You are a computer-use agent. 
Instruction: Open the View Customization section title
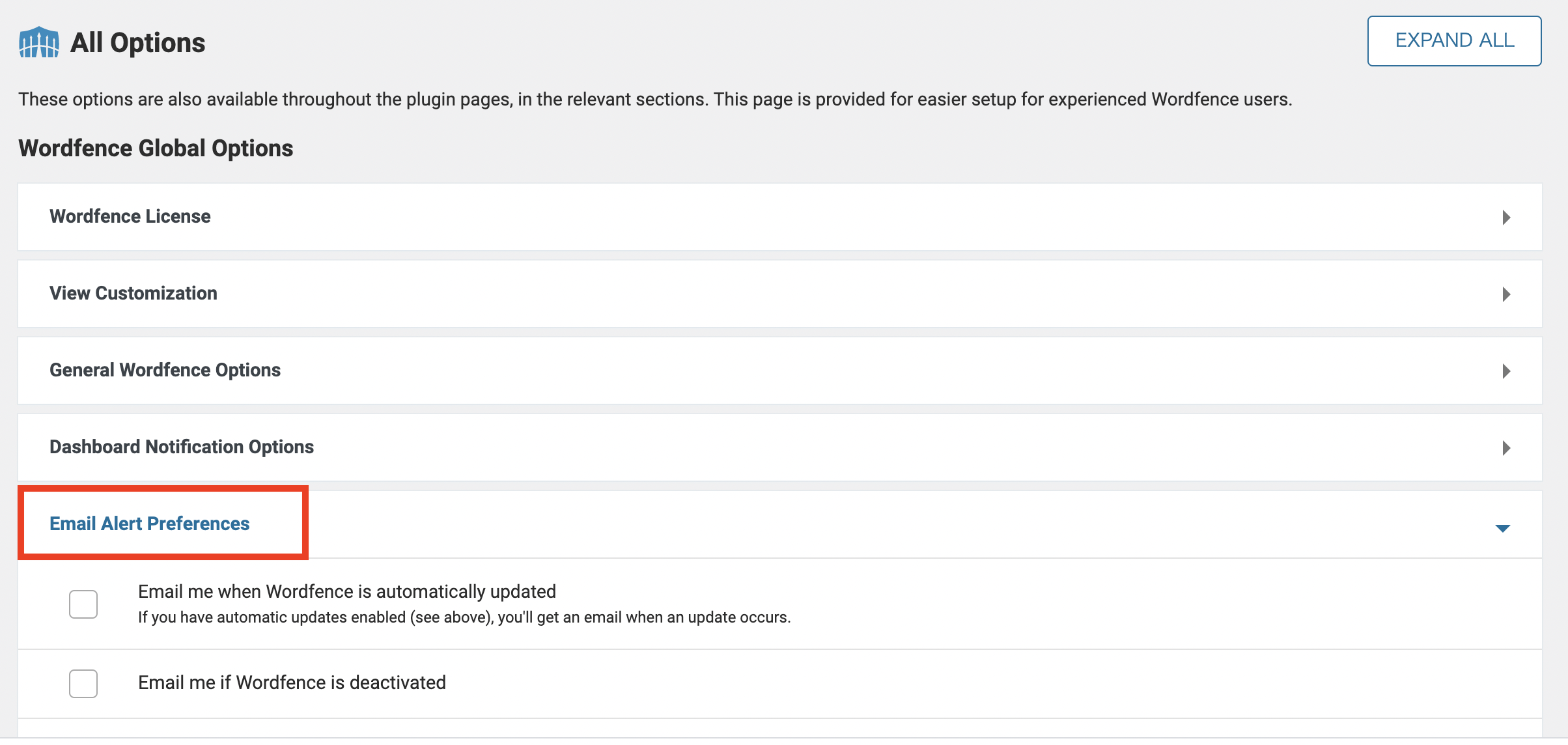133,293
